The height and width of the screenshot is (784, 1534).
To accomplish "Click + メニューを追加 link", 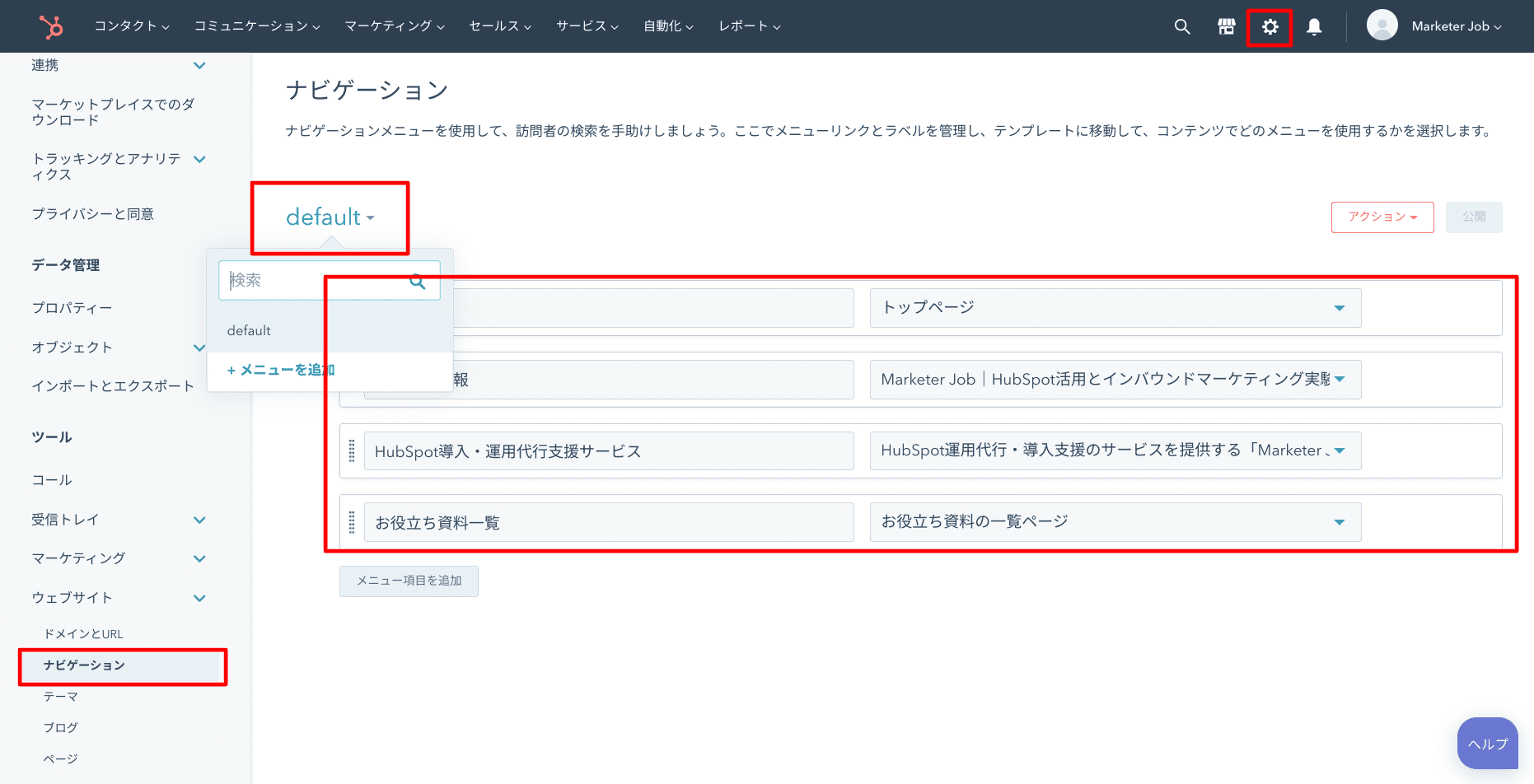I will click(281, 371).
